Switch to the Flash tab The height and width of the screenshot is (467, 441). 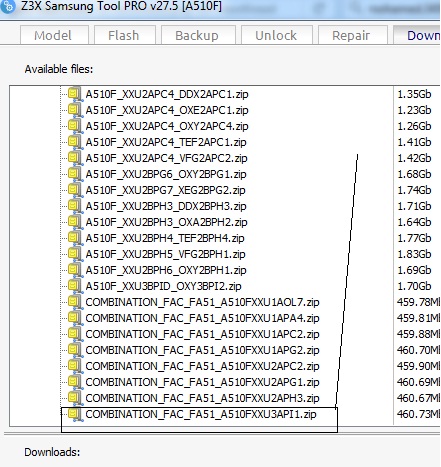pos(124,35)
